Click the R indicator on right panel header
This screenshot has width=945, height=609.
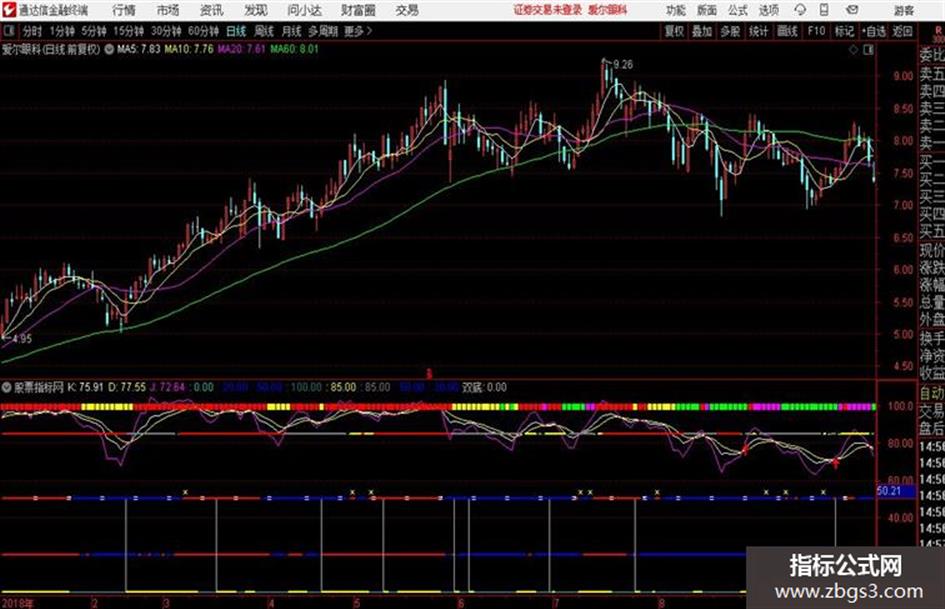click(x=938, y=29)
